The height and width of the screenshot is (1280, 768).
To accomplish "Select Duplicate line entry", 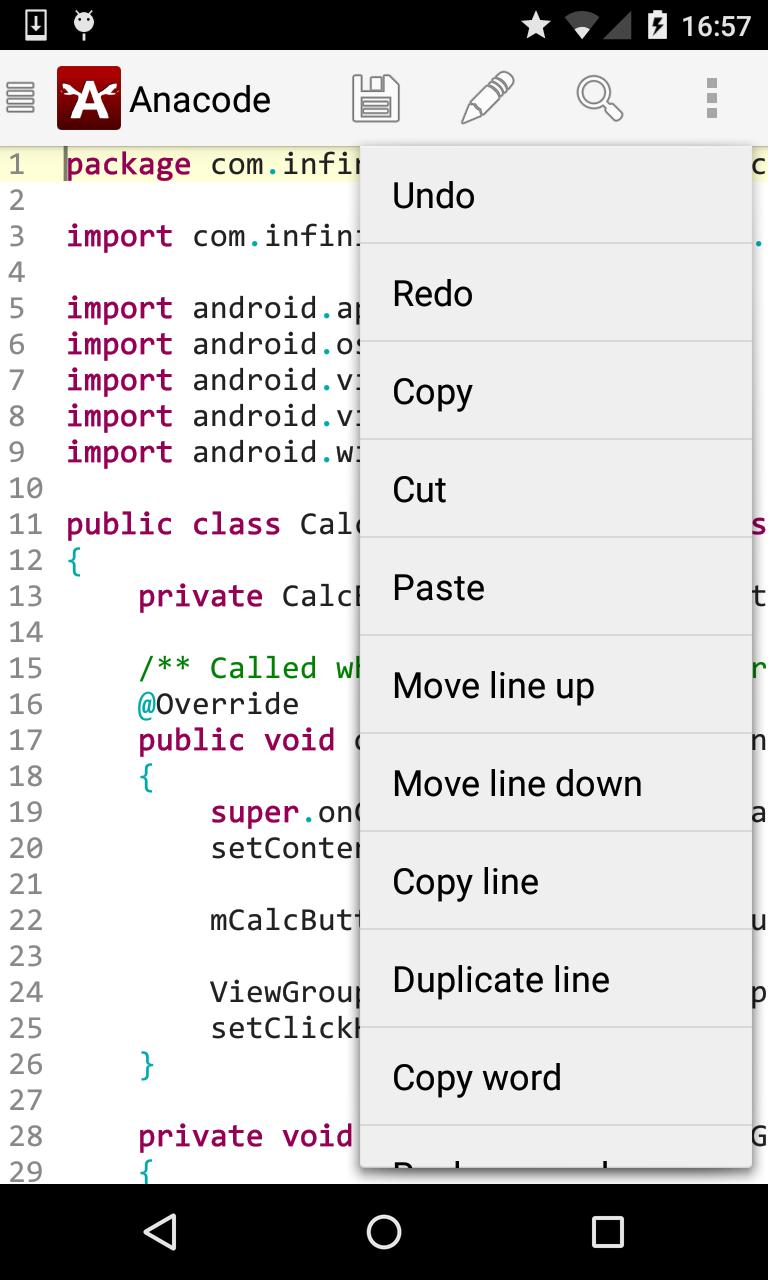I will [555, 980].
